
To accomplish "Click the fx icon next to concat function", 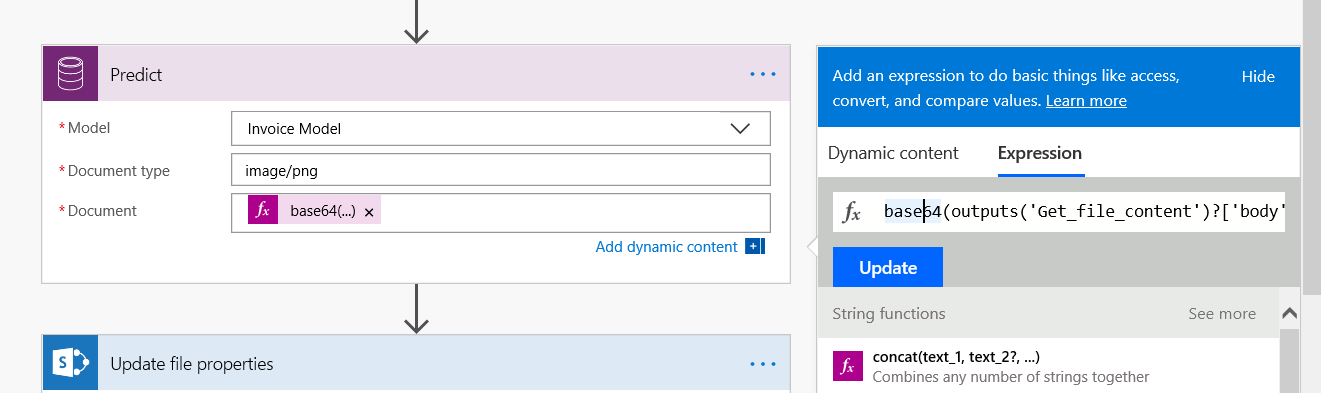I will click(x=848, y=367).
